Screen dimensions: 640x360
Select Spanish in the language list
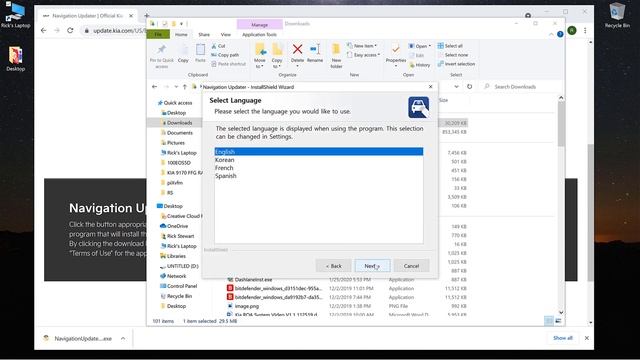pyautogui.click(x=226, y=176)
